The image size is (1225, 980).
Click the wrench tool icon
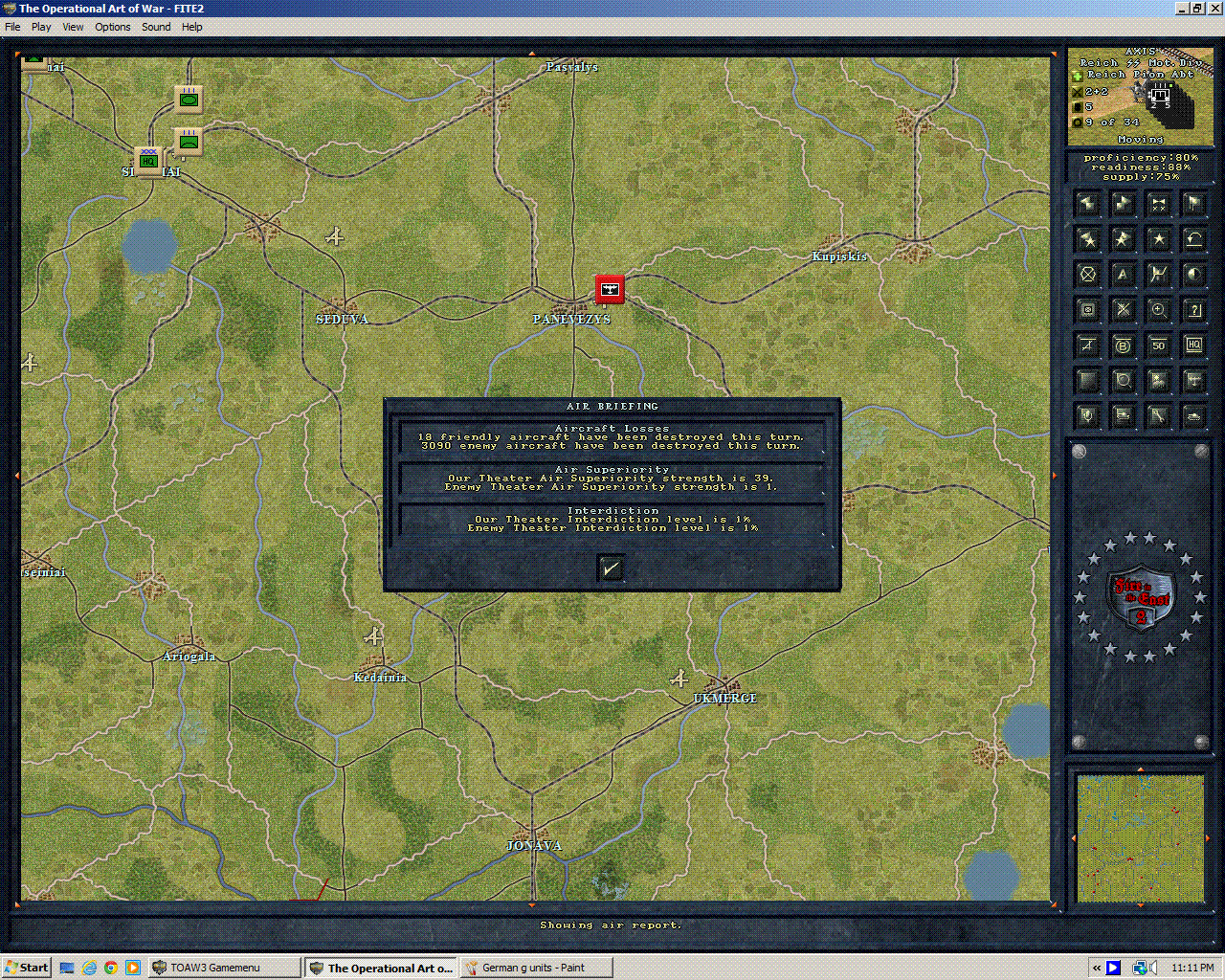[x=1158, y=416]
